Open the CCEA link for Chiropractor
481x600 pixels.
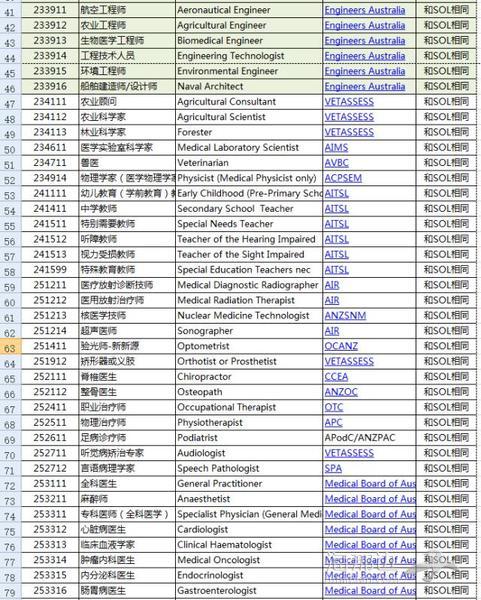[336, 377]
